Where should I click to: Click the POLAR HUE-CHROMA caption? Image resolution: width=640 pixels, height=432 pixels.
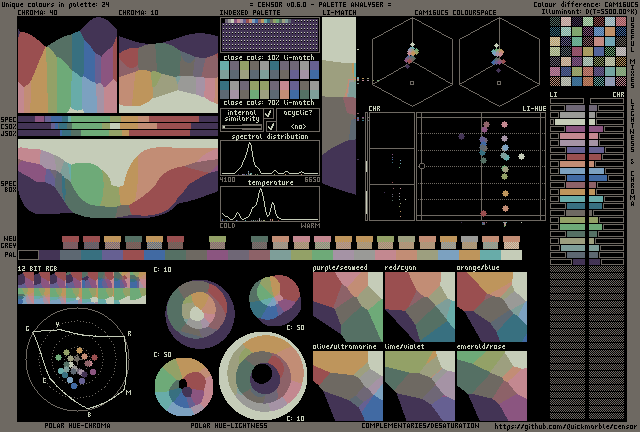(x=78, y=425)
